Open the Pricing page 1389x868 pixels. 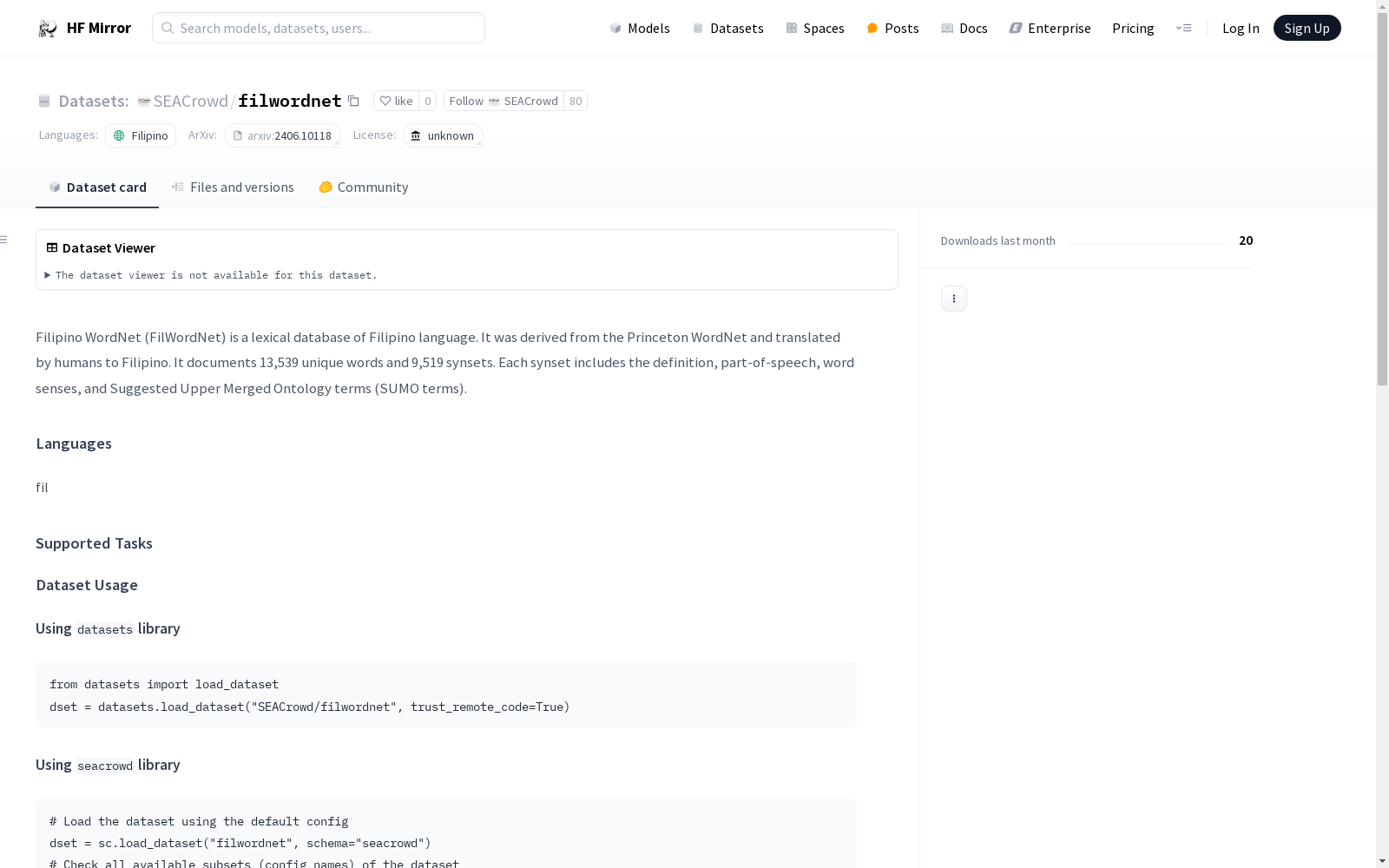(1133, 28)
